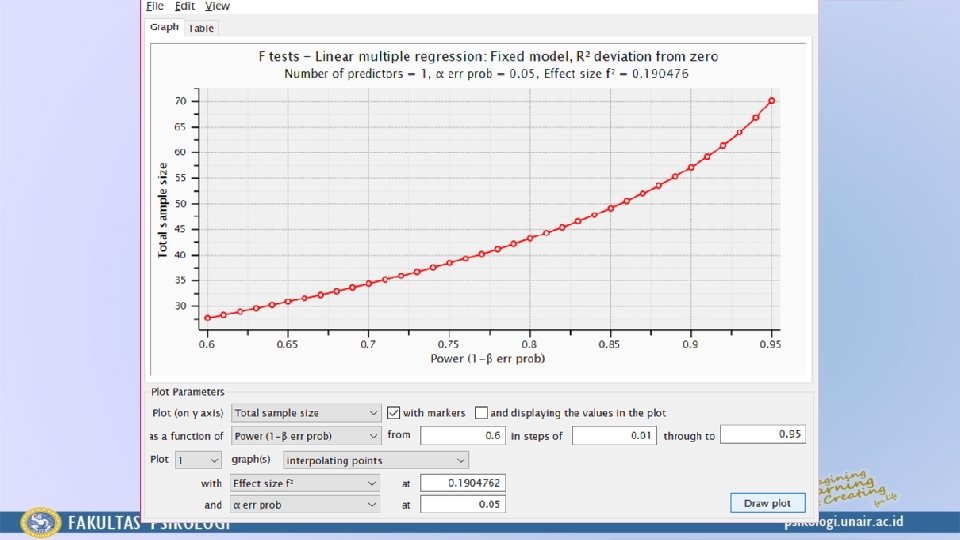The image size is (960, 540).
Task: Click the Draw plot button
Action: pos(767,503)
